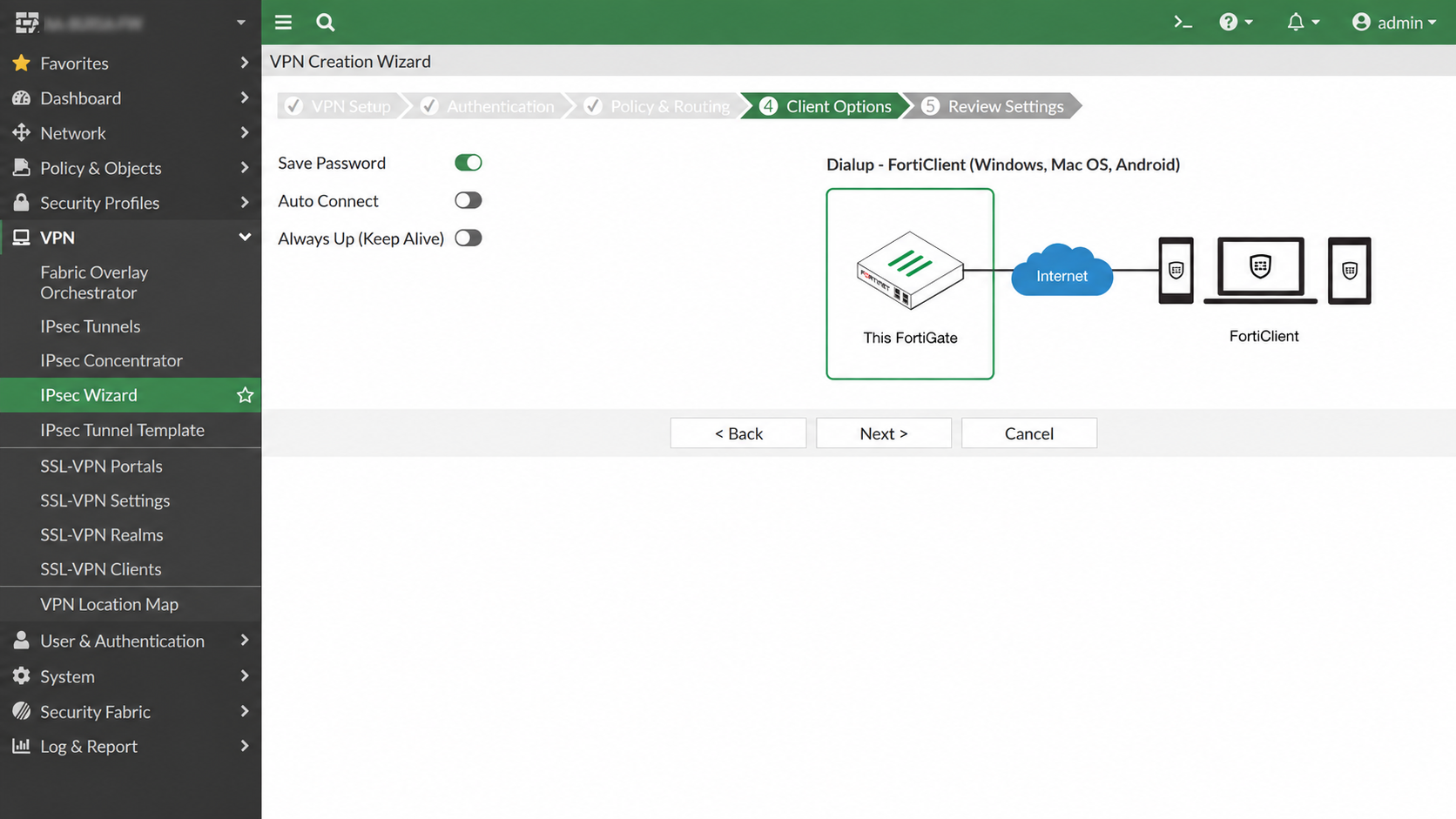Enable Always Up (Keep Alive) toggle
This screenshot has height=819, width=1456.
(468, 238)
